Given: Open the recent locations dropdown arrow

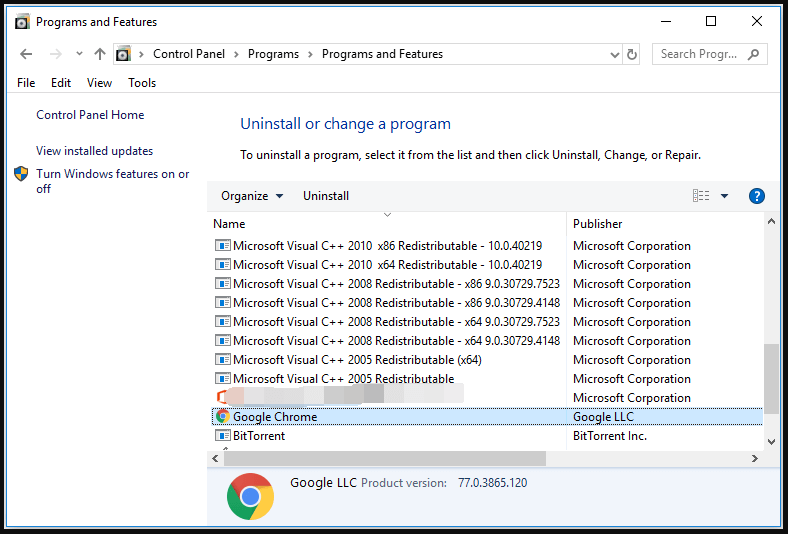Looking at the screenshot, I should 78,54.
